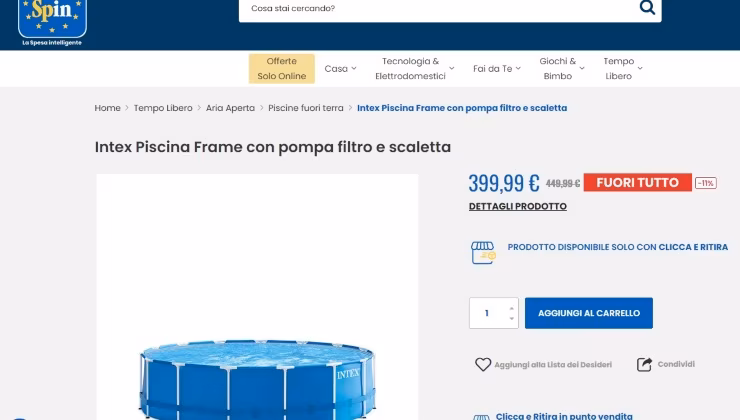
Task: Click the Aria Aperta breadcrumb
Action: coord(230,108)
